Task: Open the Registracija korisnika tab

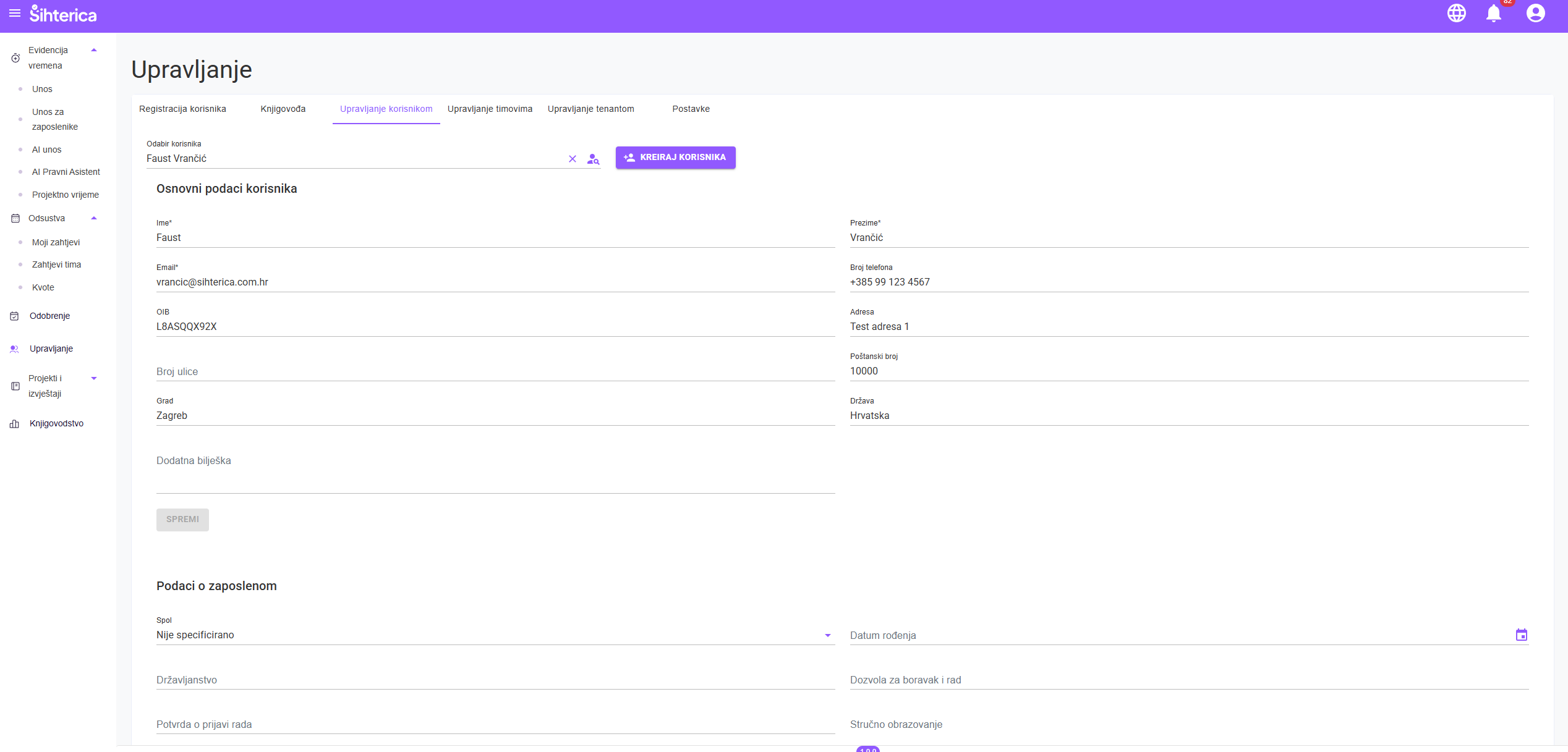Action: [x=182, y=109]
